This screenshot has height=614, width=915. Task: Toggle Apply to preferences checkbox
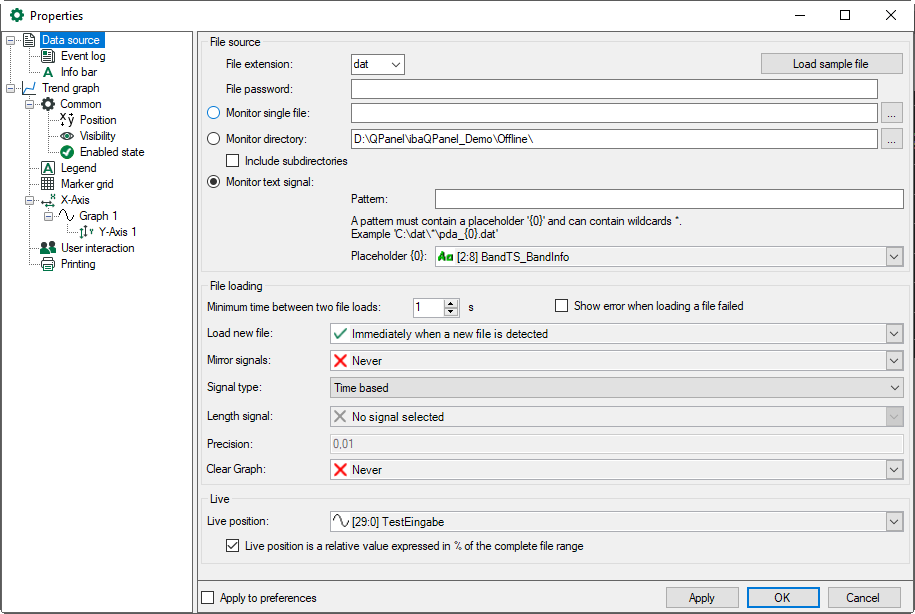tap(208, 598)
